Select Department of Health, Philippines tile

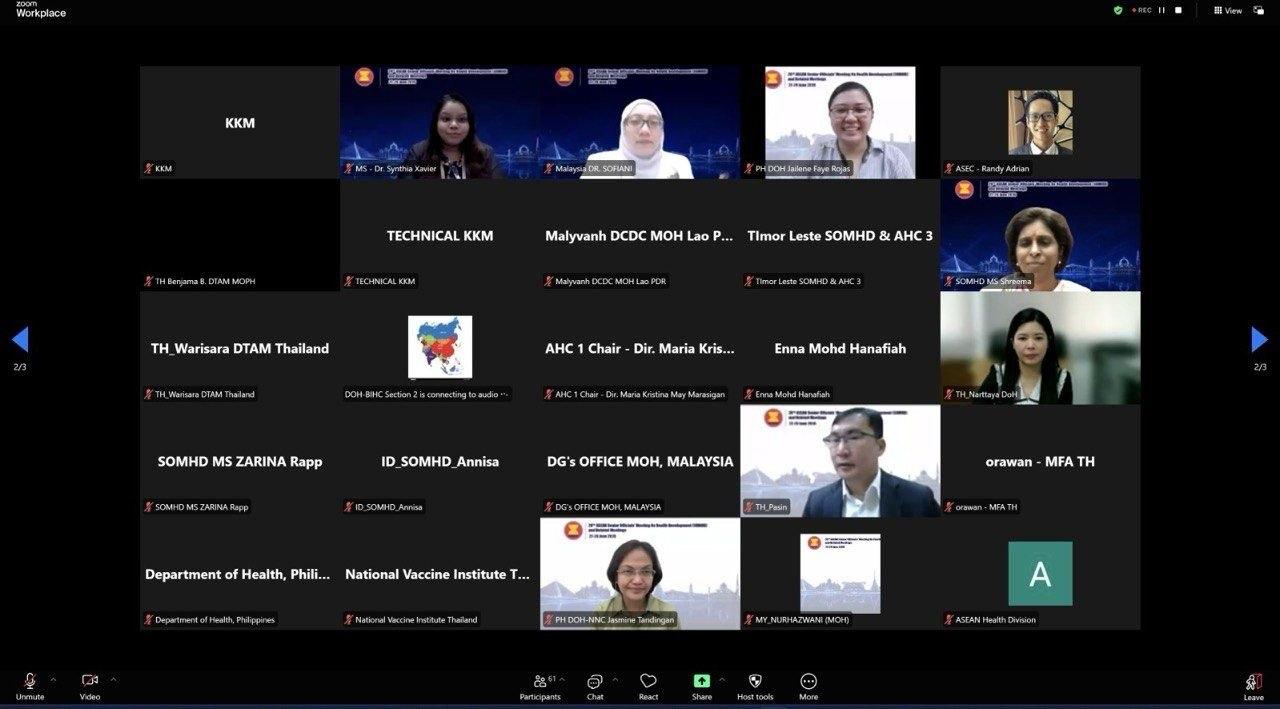[240, 574]
